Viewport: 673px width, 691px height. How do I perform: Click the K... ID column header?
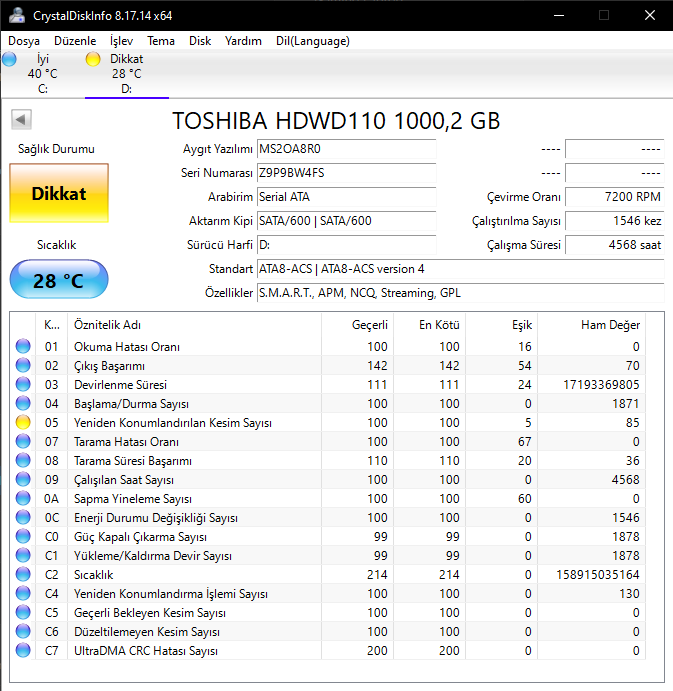click(x=52, y=325)
